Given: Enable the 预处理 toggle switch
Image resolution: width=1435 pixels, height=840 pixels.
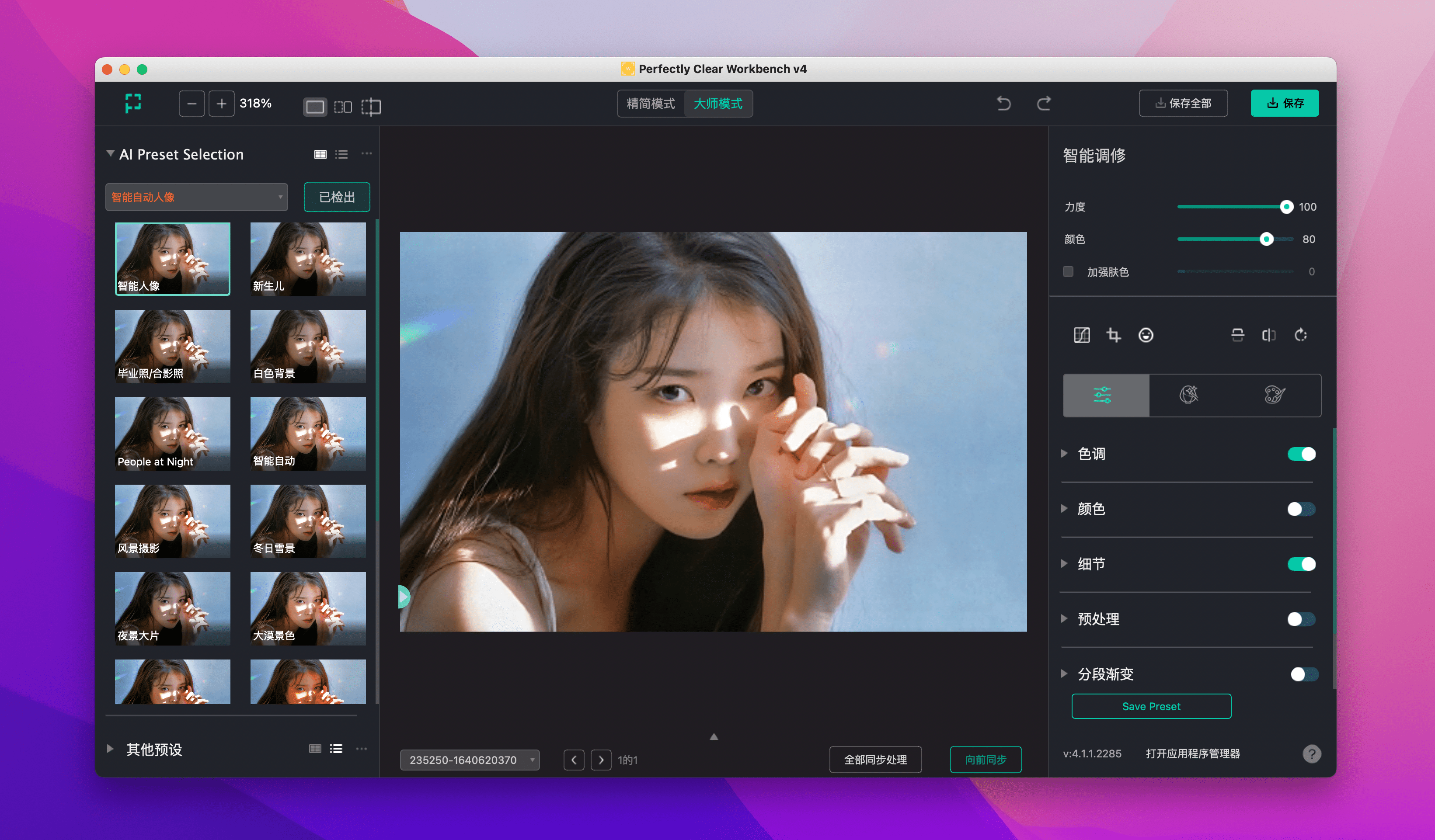Looking at the screenshot, I should pyautogui.click(x=1301, y=619).
